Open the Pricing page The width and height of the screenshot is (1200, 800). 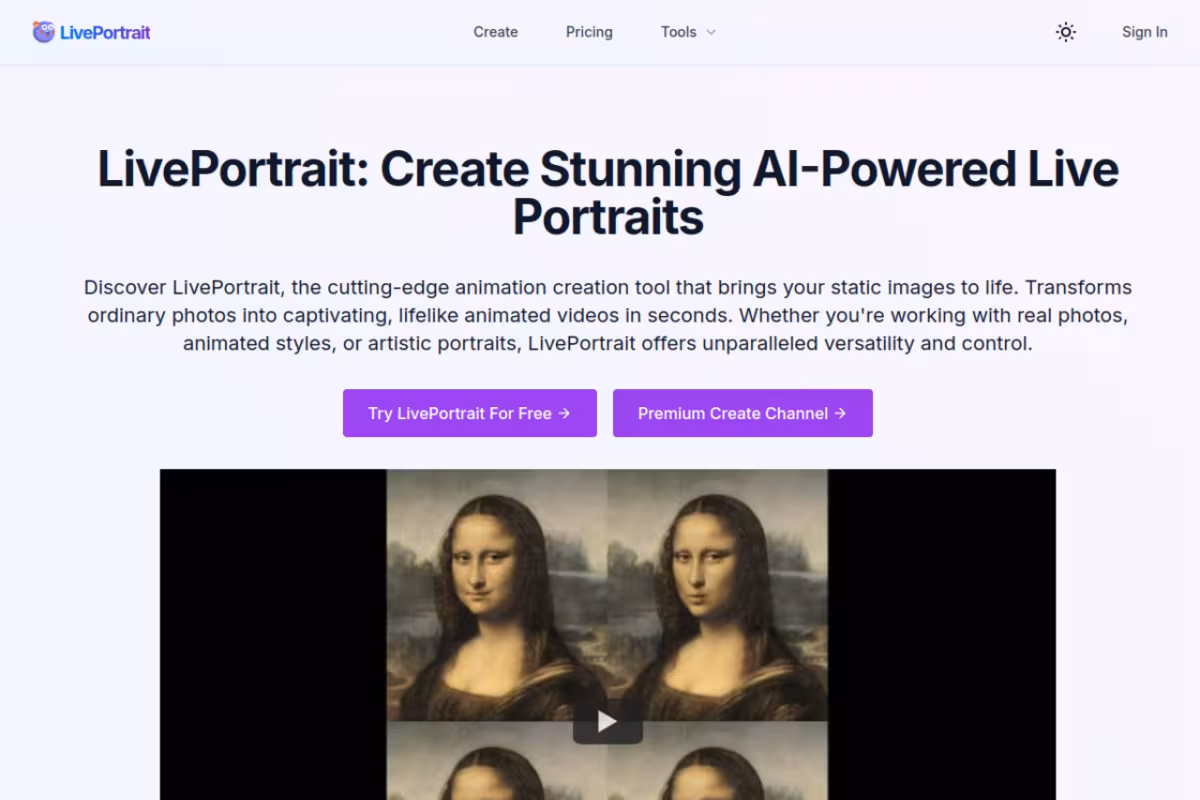click(x=589, y=32)
